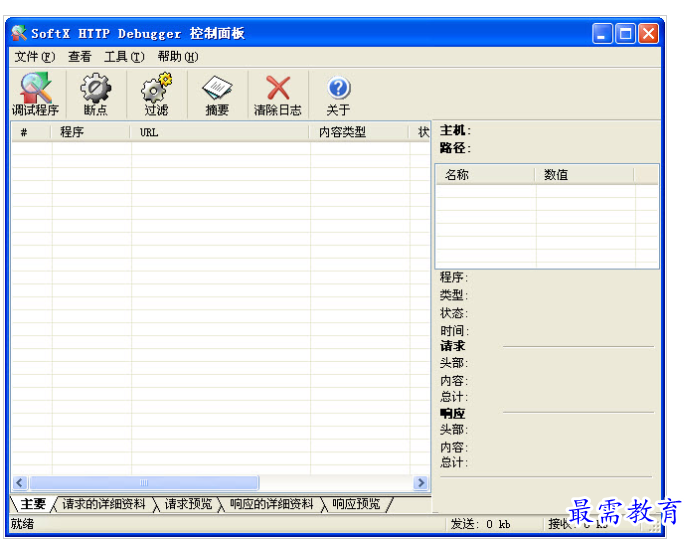Click the 就绪 status bar text

click(x=22, y=524)
